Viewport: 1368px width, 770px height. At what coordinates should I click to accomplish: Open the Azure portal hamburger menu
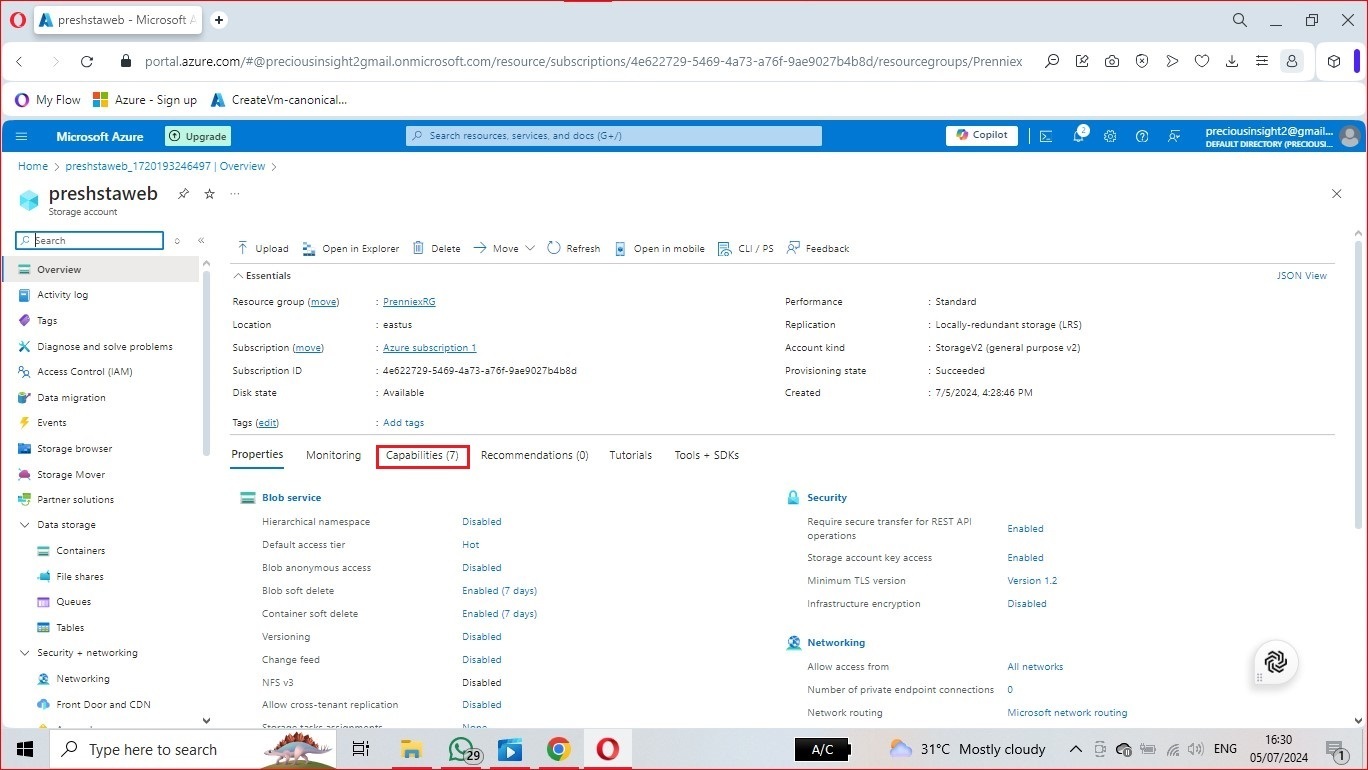(x=22, y=136)
